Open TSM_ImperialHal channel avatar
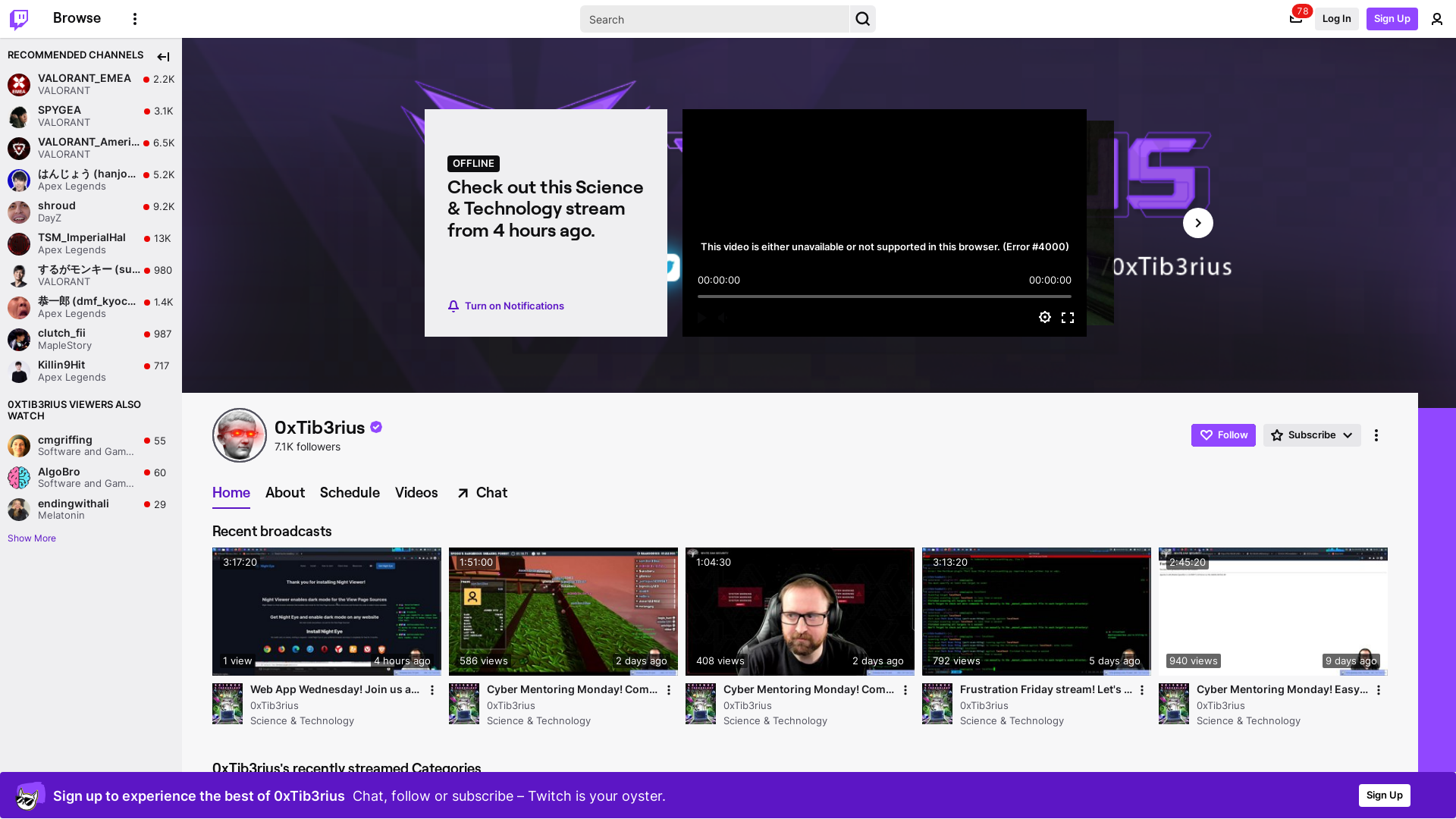 pos(19,243)
